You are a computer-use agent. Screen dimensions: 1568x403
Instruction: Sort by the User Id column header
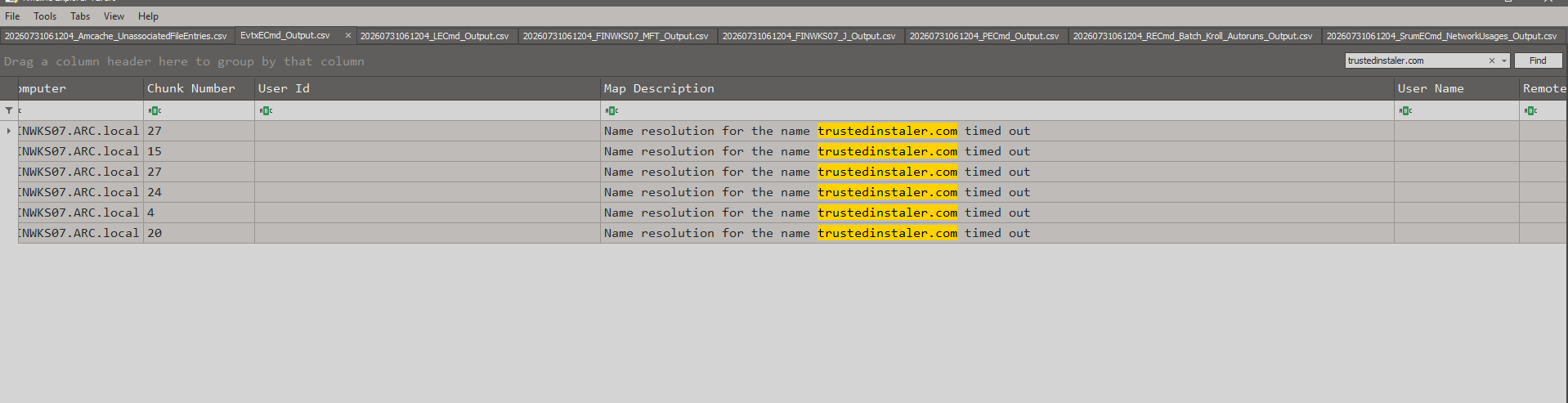pos(428,88)
